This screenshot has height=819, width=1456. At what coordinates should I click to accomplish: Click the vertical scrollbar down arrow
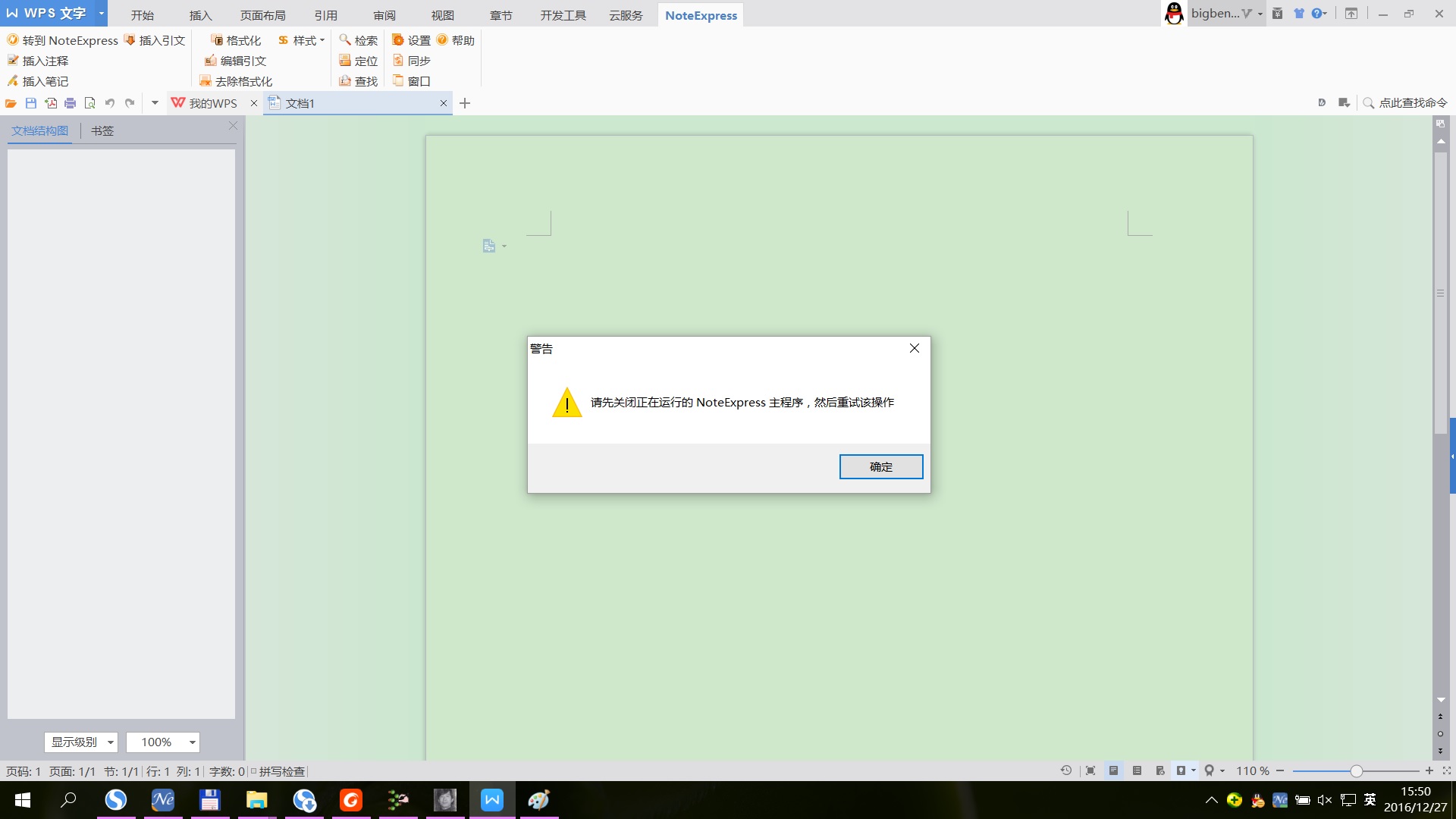pyautogui.click(x=1441, y=700)
